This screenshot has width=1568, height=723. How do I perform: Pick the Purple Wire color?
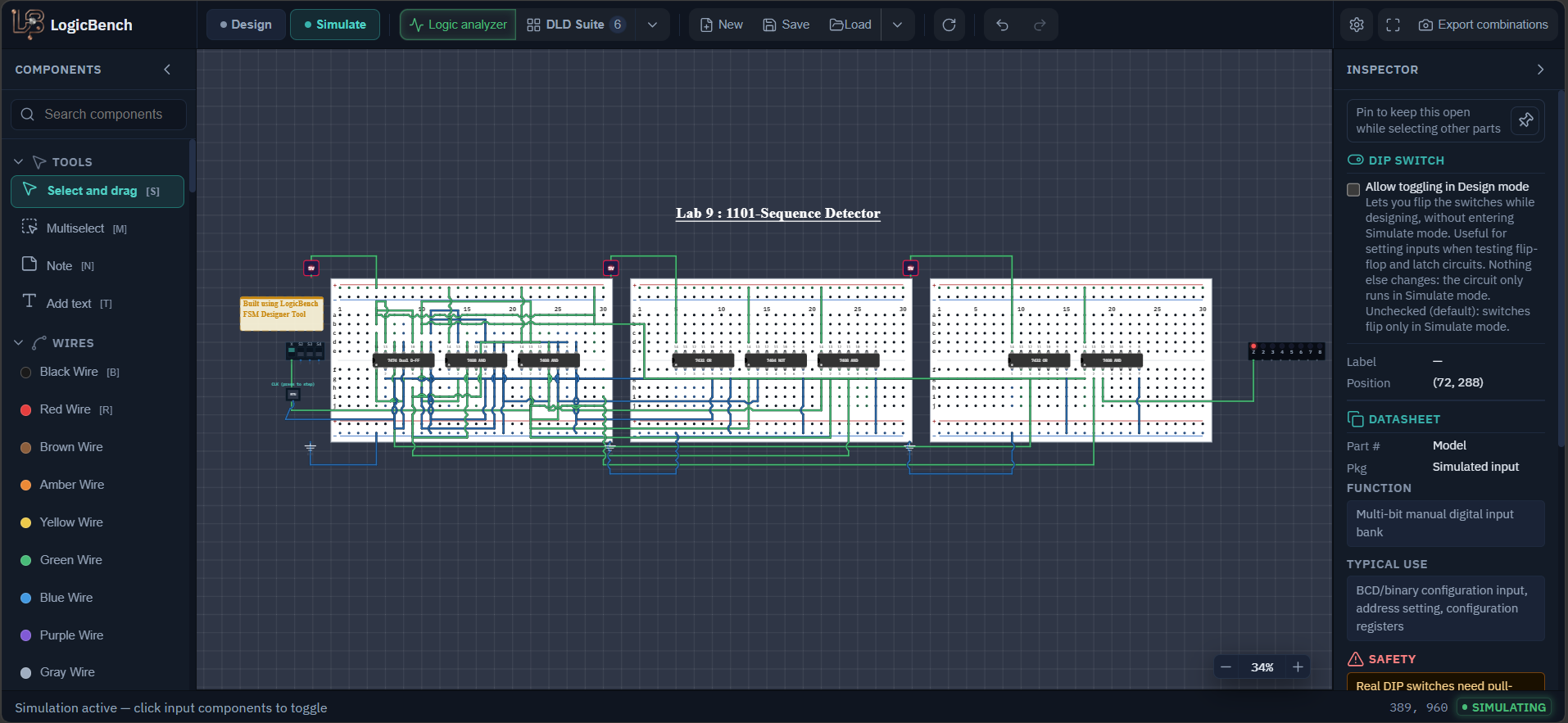click(97, 635)
